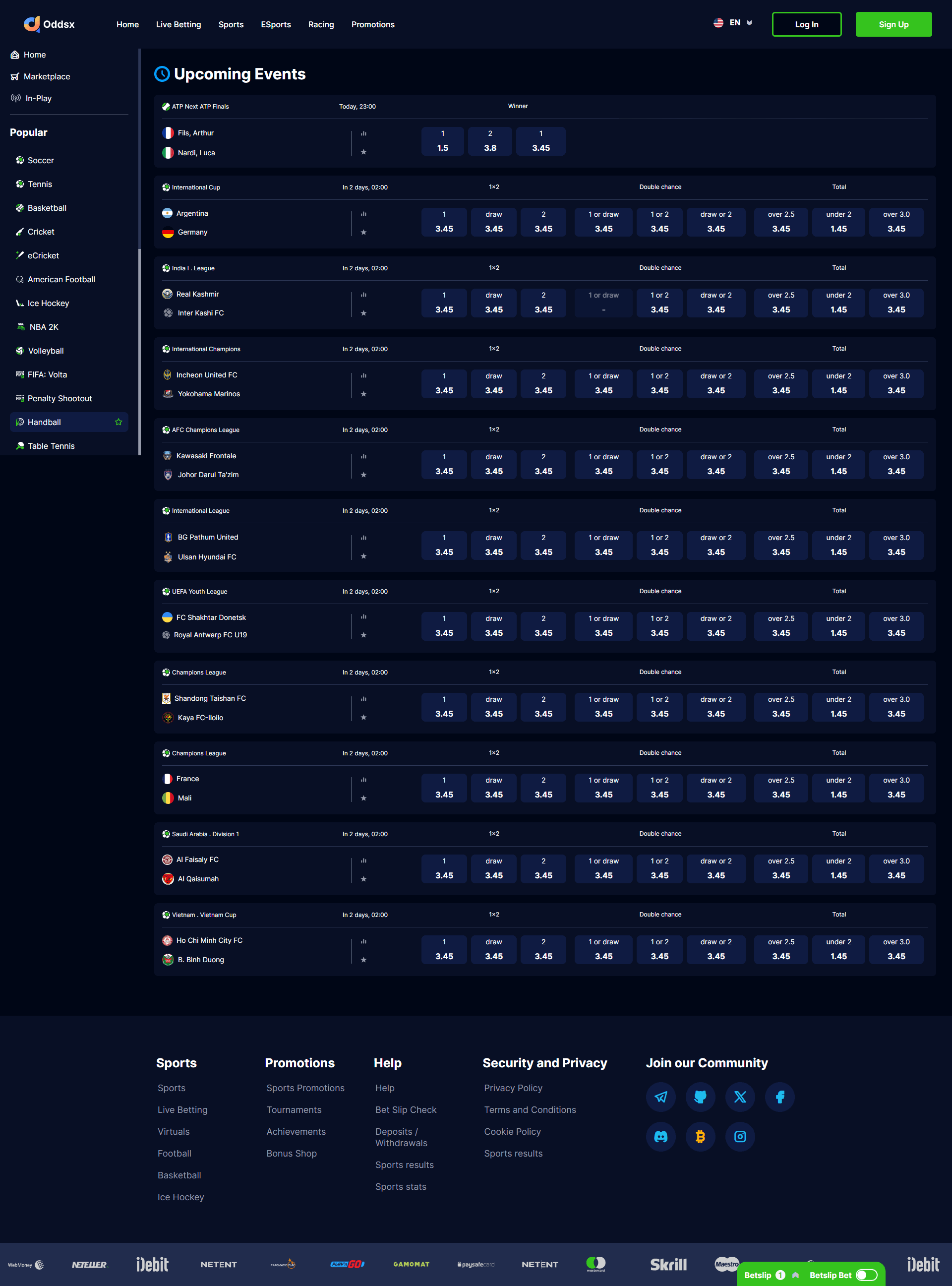The width and height of the screenshot is (952, 1286).
Task: Click the Discord community icon
Action: [x=660, y=1136]
